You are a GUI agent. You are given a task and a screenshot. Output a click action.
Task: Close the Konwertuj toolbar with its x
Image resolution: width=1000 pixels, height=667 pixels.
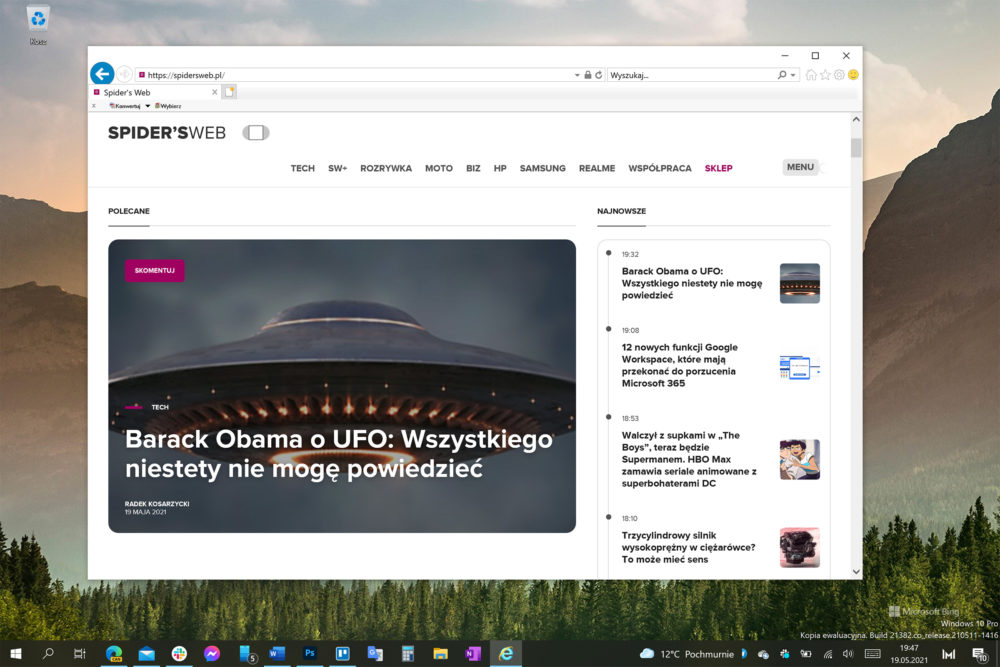[x=94, y=106]
